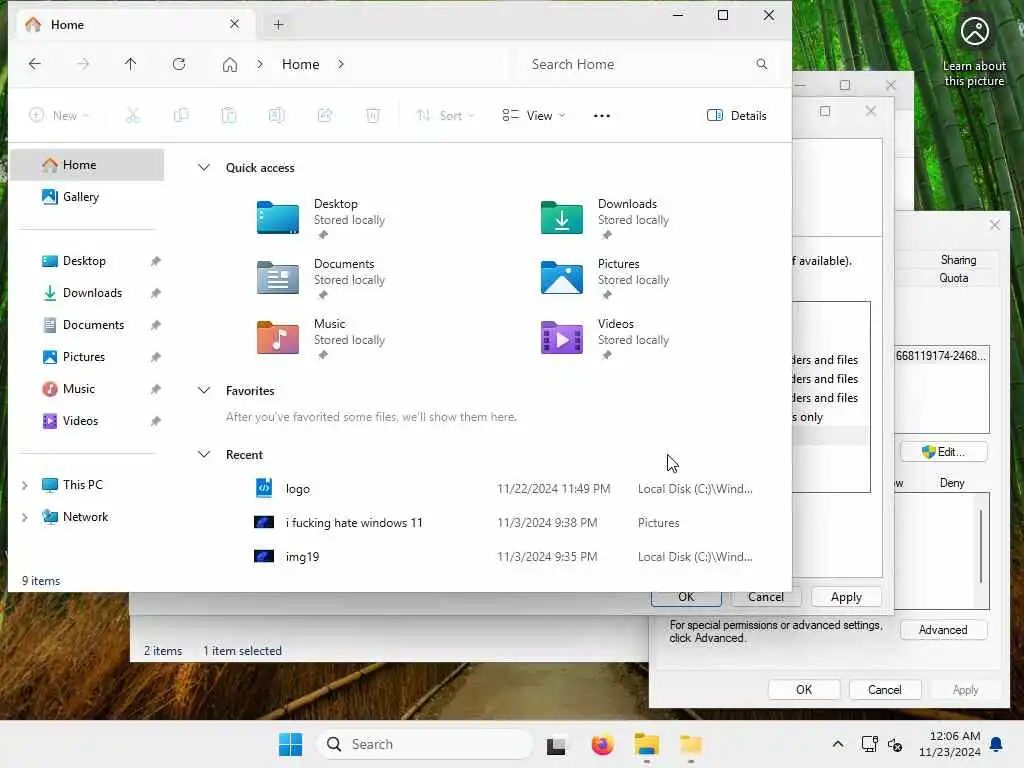This screenshot has width=1024, height=768.
Task: Click the Copy toolbar icon
Action: tap(181, 116)
